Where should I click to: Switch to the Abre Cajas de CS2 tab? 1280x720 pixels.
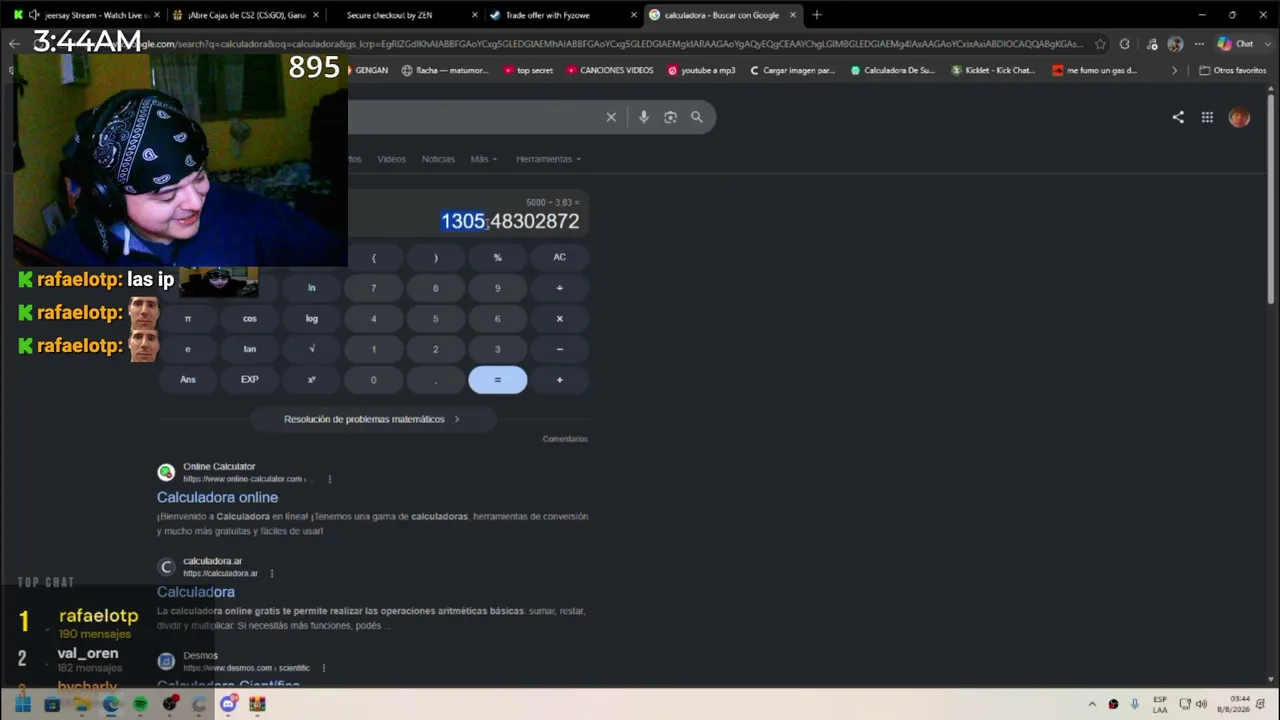pyautogui.click(x=245, y=15)
